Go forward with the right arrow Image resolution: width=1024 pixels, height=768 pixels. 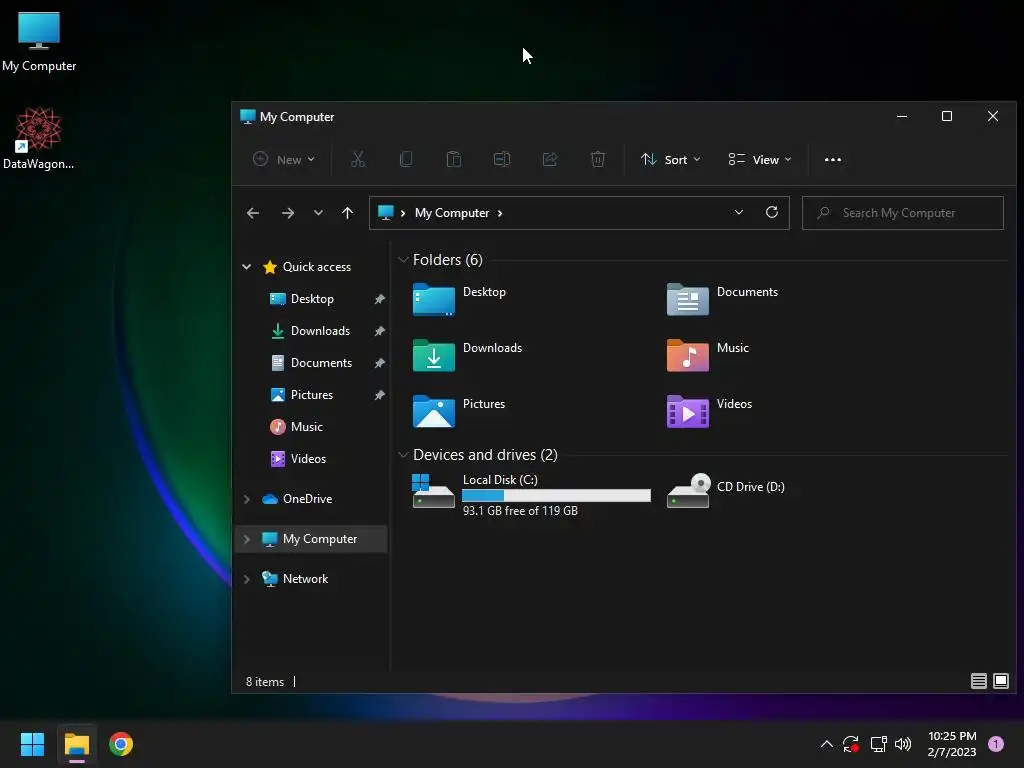[x=287, y=213]
